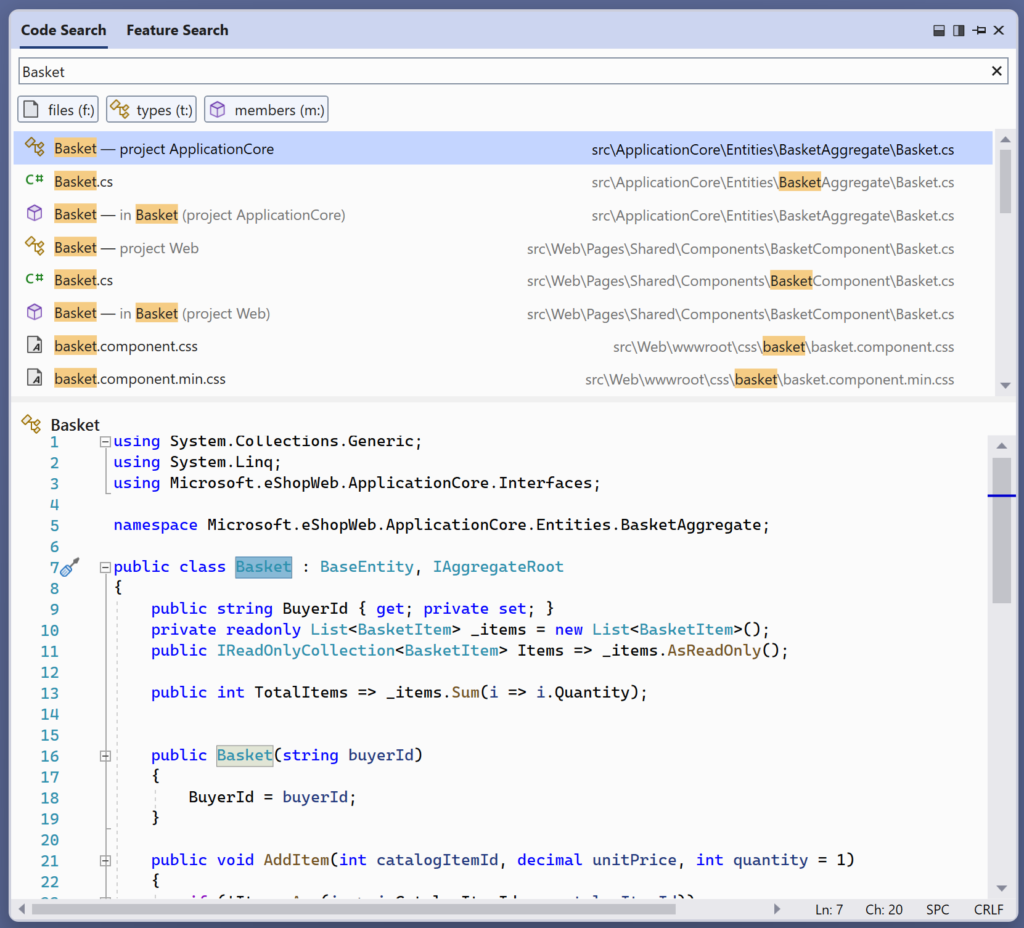Toggle the types (t:) filter
The image size is (1024, 928).
151,109
